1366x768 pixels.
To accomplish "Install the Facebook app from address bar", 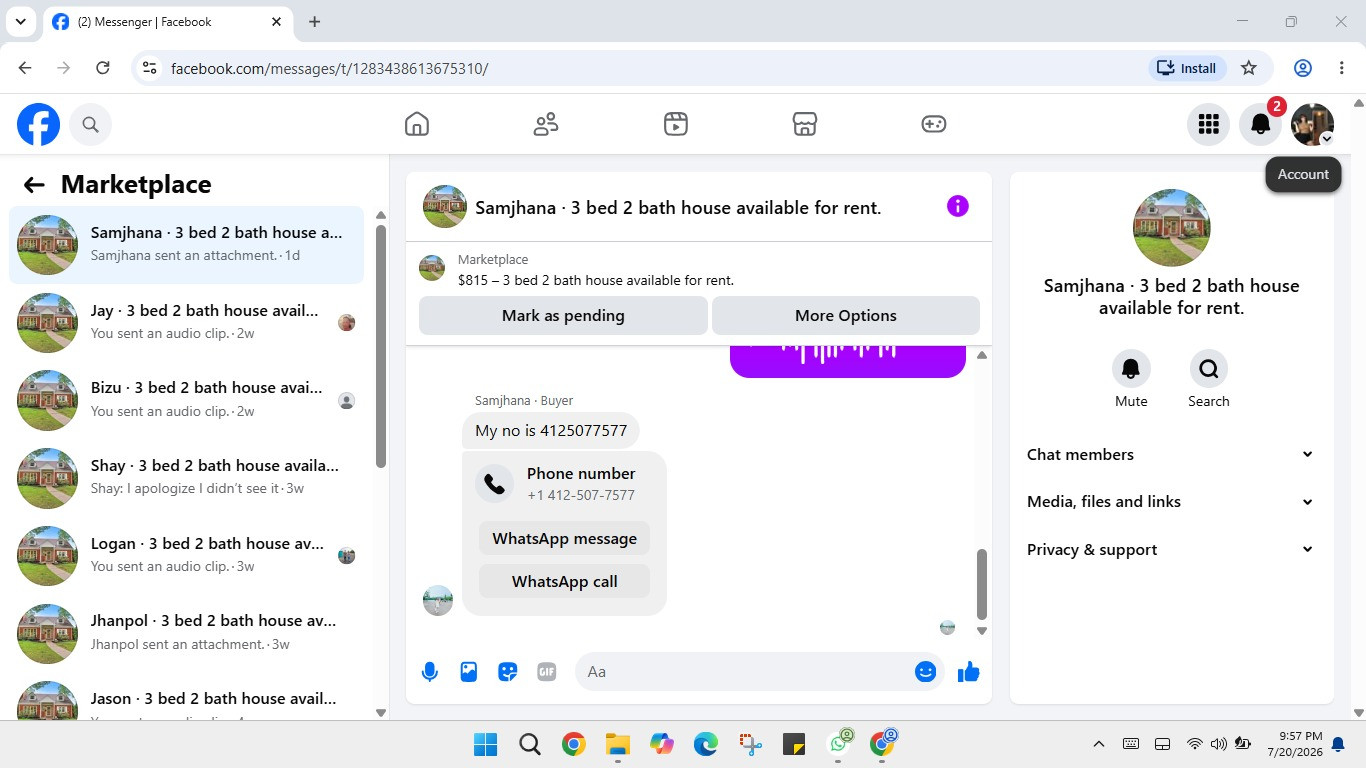I will click(x=1188, y=68).
